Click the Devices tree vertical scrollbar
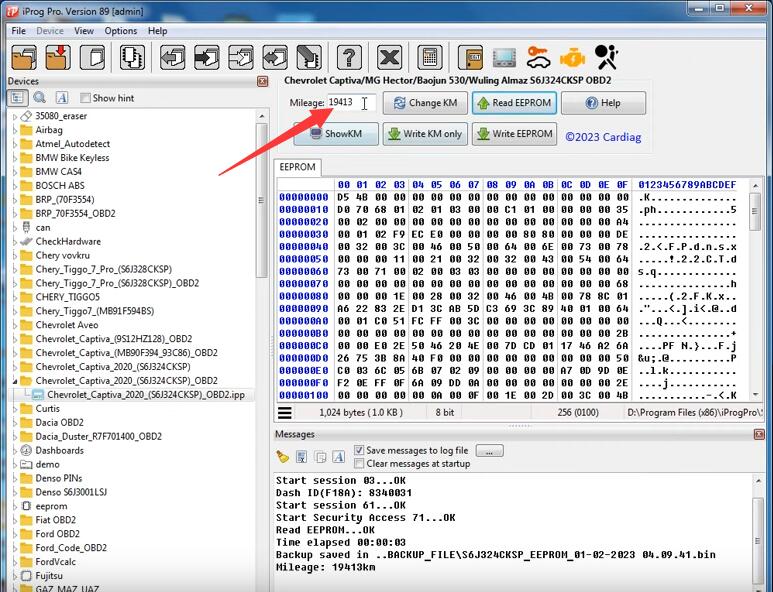The height and width of the screenshot is (592, 773). (x=262, y=202)
